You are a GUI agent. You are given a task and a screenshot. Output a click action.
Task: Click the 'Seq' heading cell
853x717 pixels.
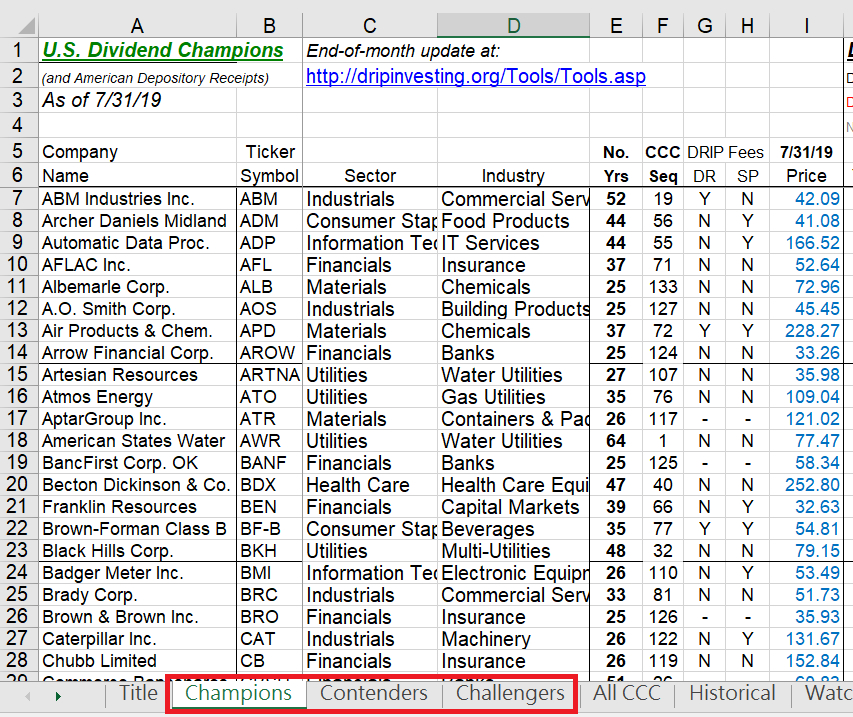[663, 176]
